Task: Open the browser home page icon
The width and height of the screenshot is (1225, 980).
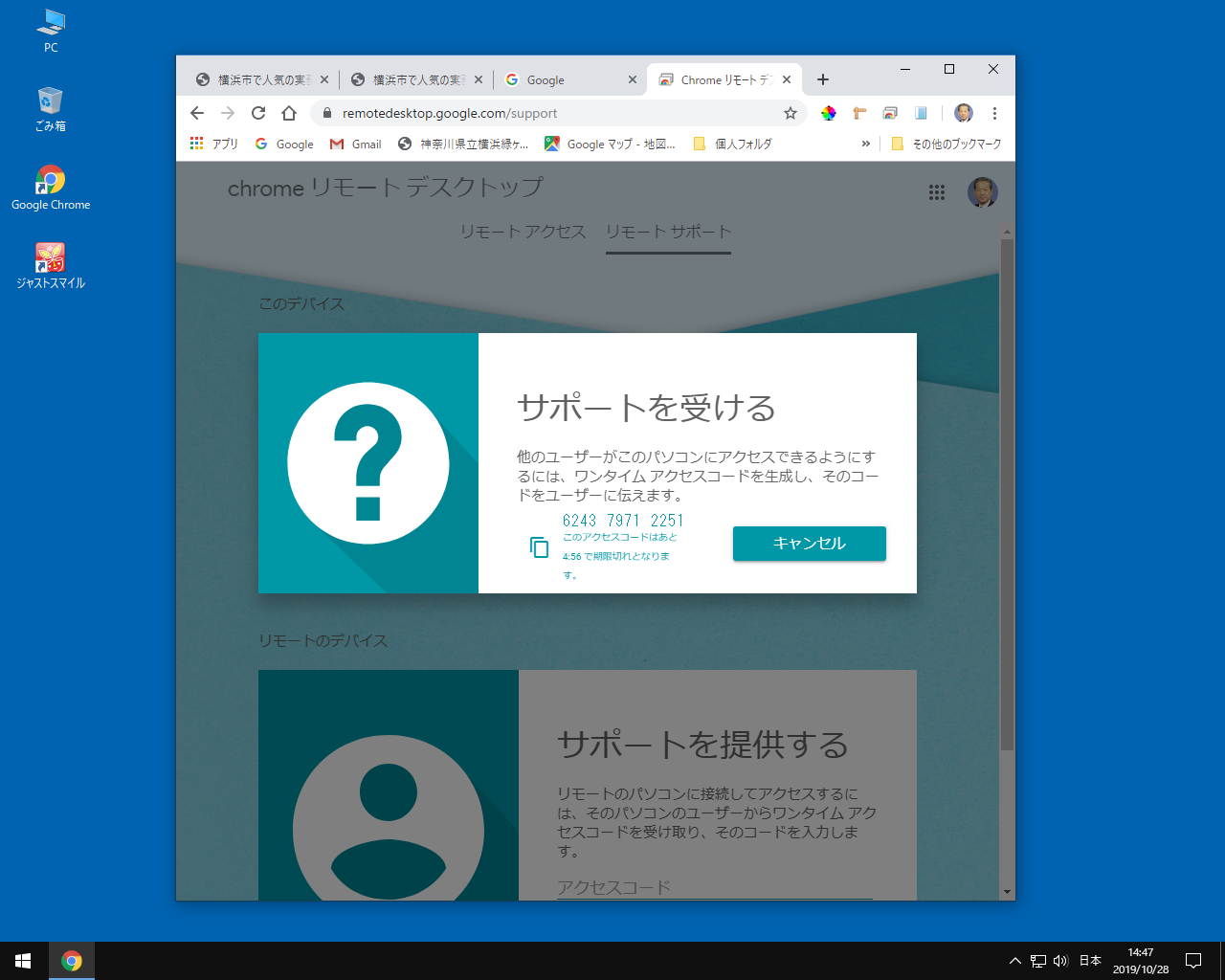Action: click(x=289, y=113)
